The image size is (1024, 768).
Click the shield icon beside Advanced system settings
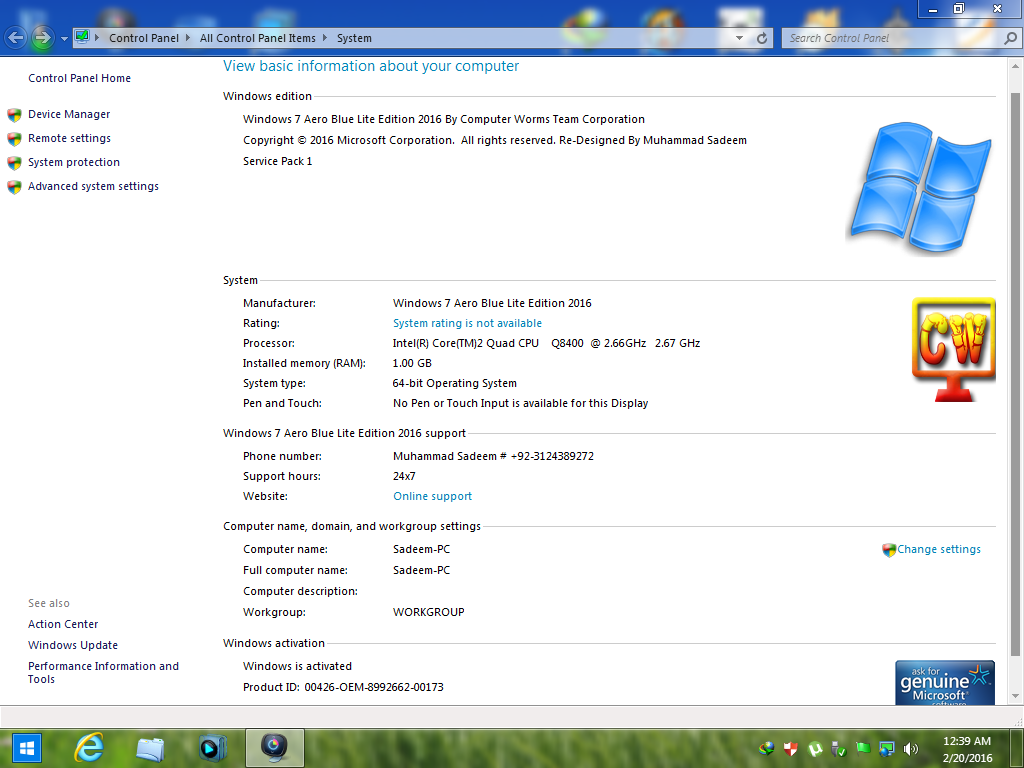point(14,187)
